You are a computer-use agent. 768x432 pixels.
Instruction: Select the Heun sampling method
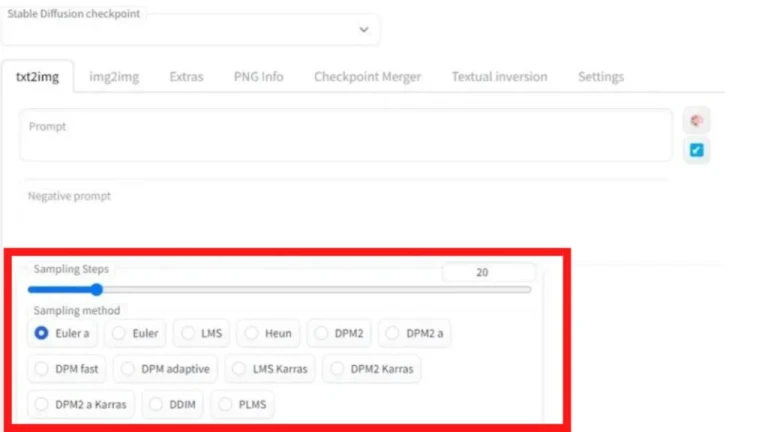[268, 333]
